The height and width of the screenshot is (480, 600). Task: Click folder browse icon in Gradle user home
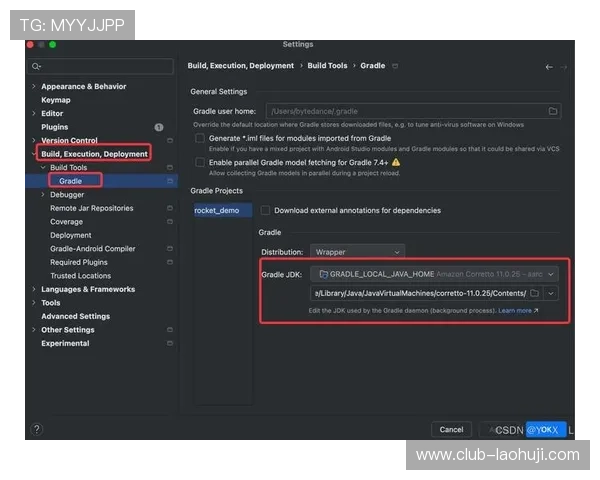point(552,111)
